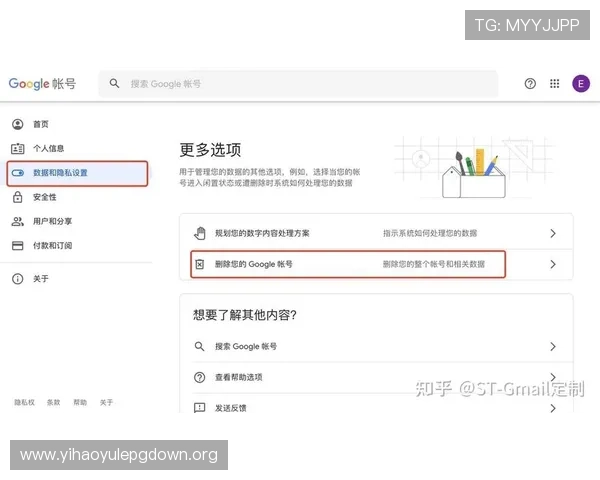The width and height of the screenshot is (600, 480).
Task: Focus the 搜索 Google 帐号 search field
Action: [298, 83]
